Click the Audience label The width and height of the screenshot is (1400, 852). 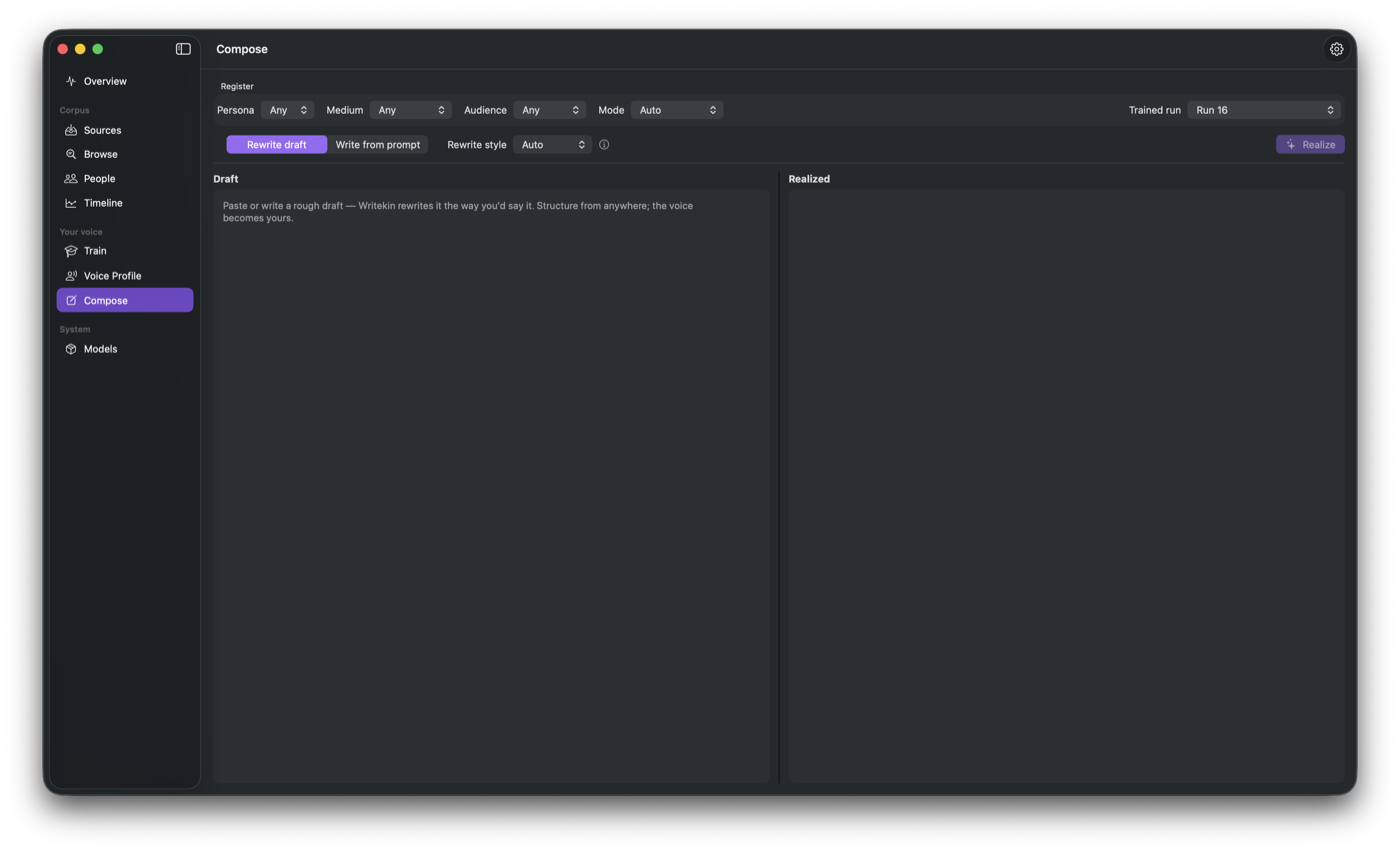485,110
